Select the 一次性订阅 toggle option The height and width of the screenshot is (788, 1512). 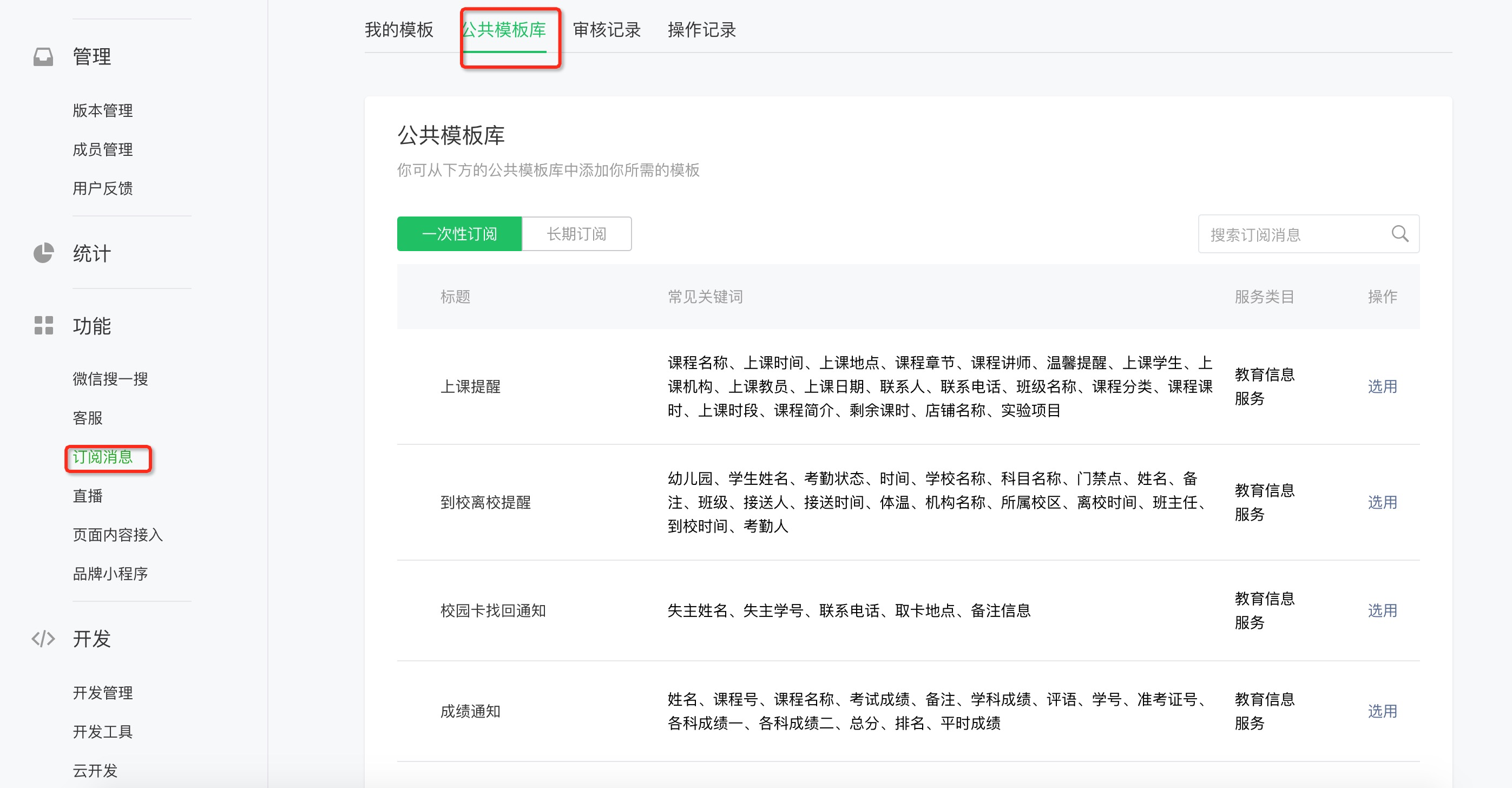coord(459,234)
